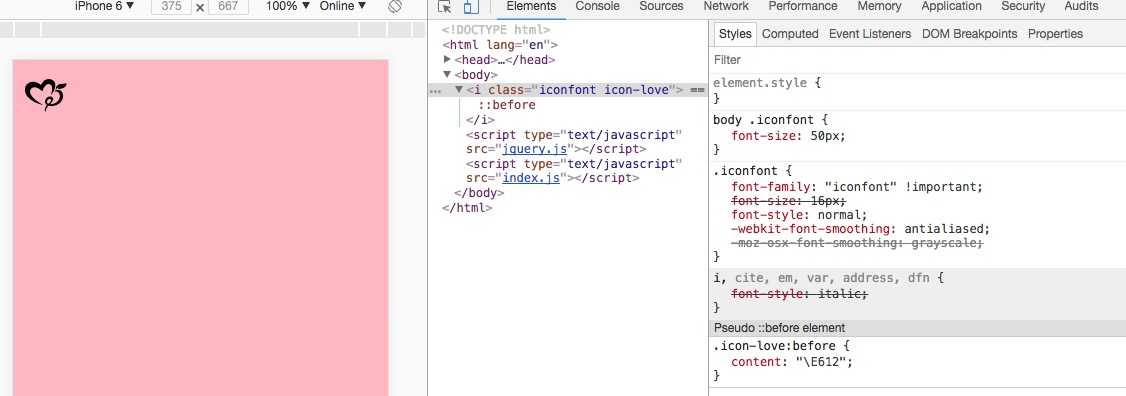
Task: Open the 100% zoom dropdown
Action: [287, 6]
